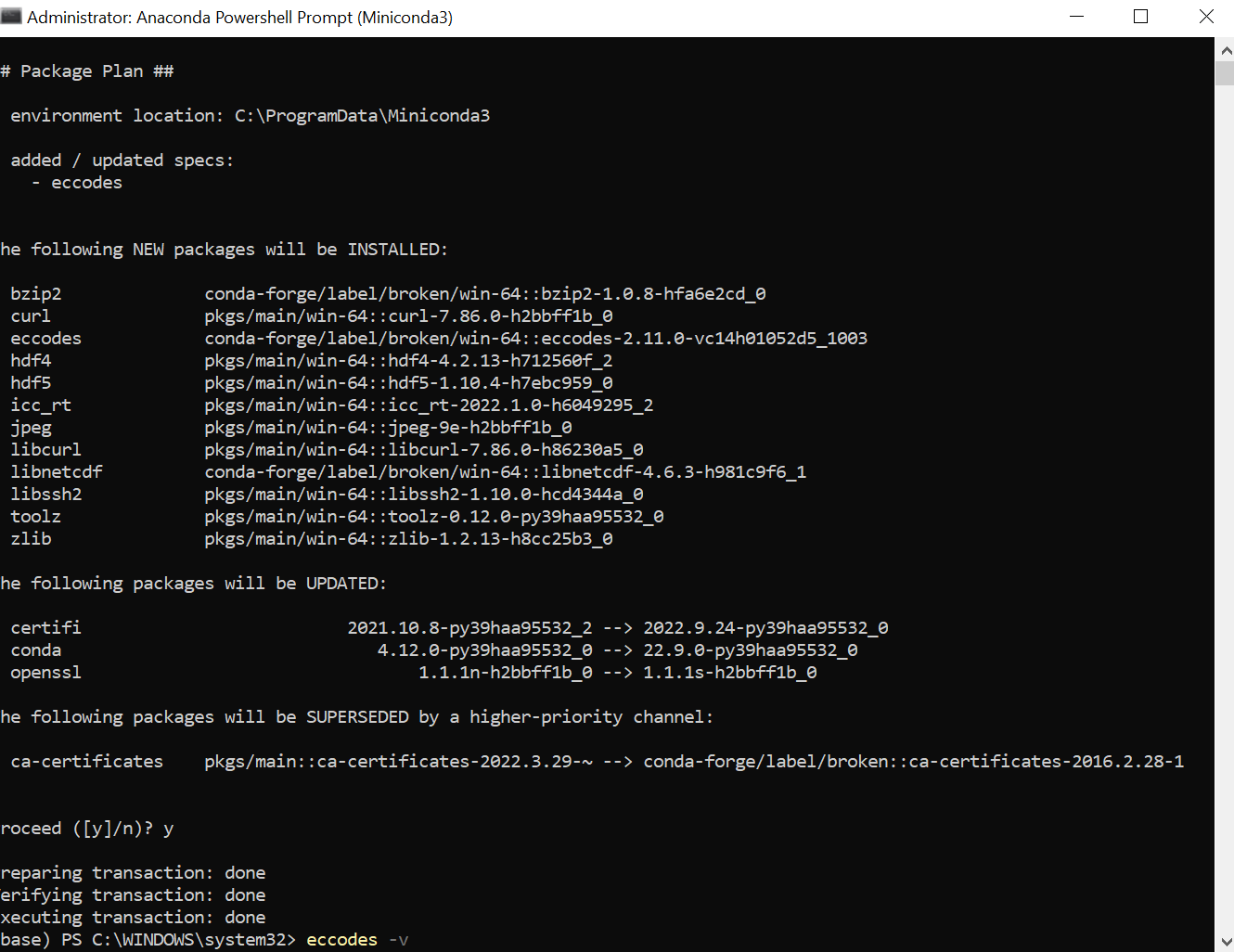Click the jpeg-9e package path
This screenshot has height=952, width=1234.
(x=388, y=428)
